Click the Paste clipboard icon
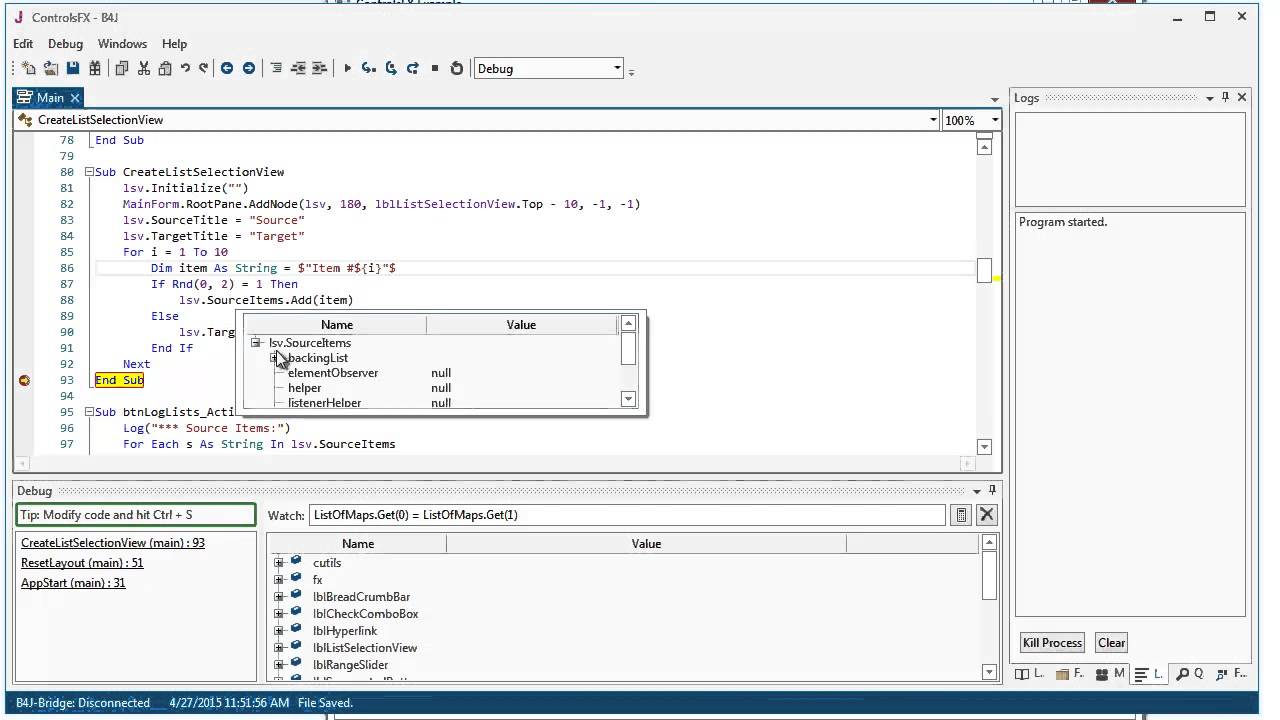 coord(165,68)
